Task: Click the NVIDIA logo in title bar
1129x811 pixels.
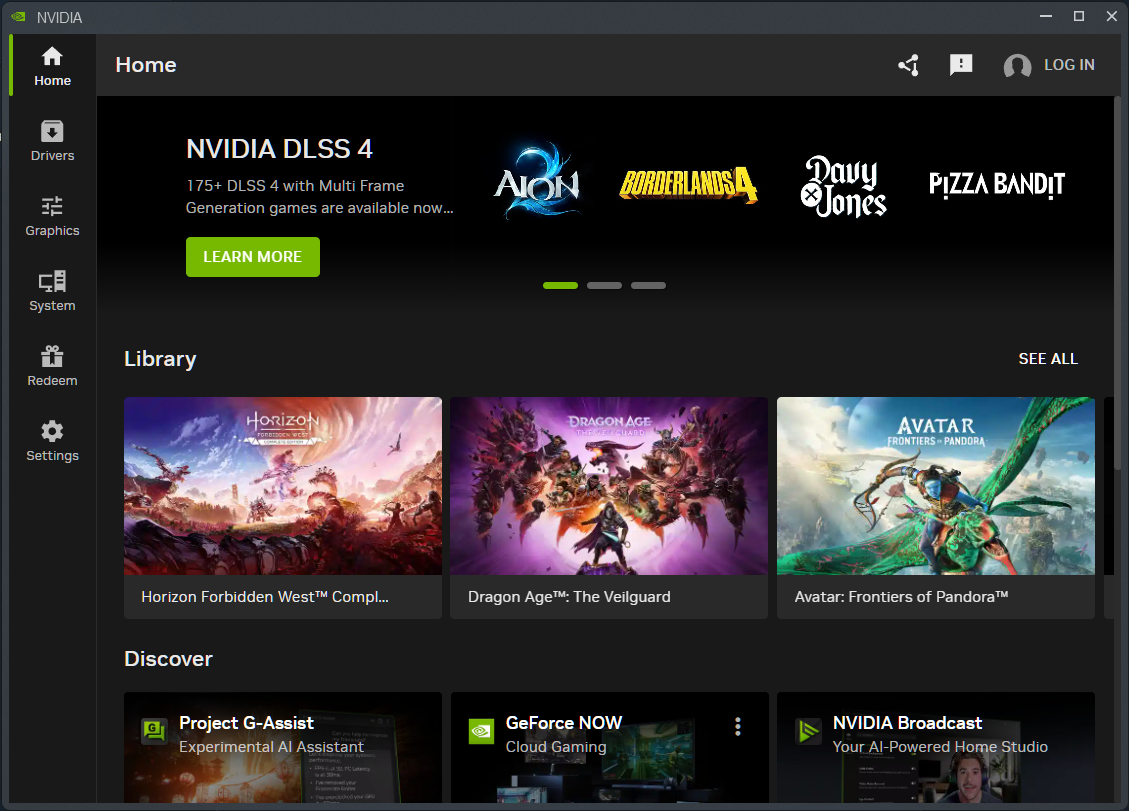Action: 19,17
